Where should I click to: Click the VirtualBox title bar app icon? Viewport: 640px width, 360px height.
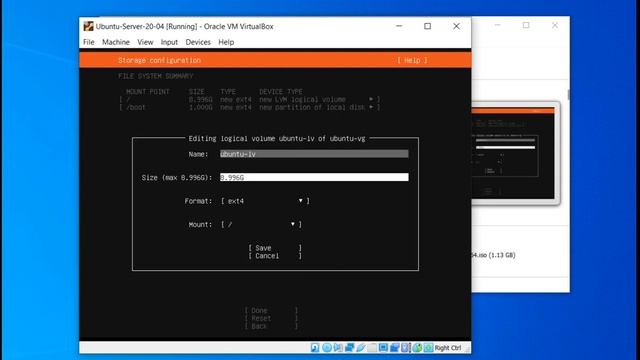click(88, 26)
